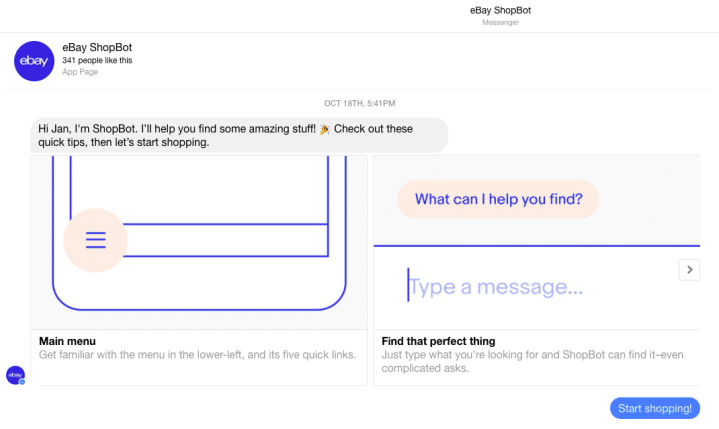Click the 'Just type what you're looking for' description
Image resolution: width=719 pixels, height=429 pixels.
pyautogui.click(x=532, y=361)
